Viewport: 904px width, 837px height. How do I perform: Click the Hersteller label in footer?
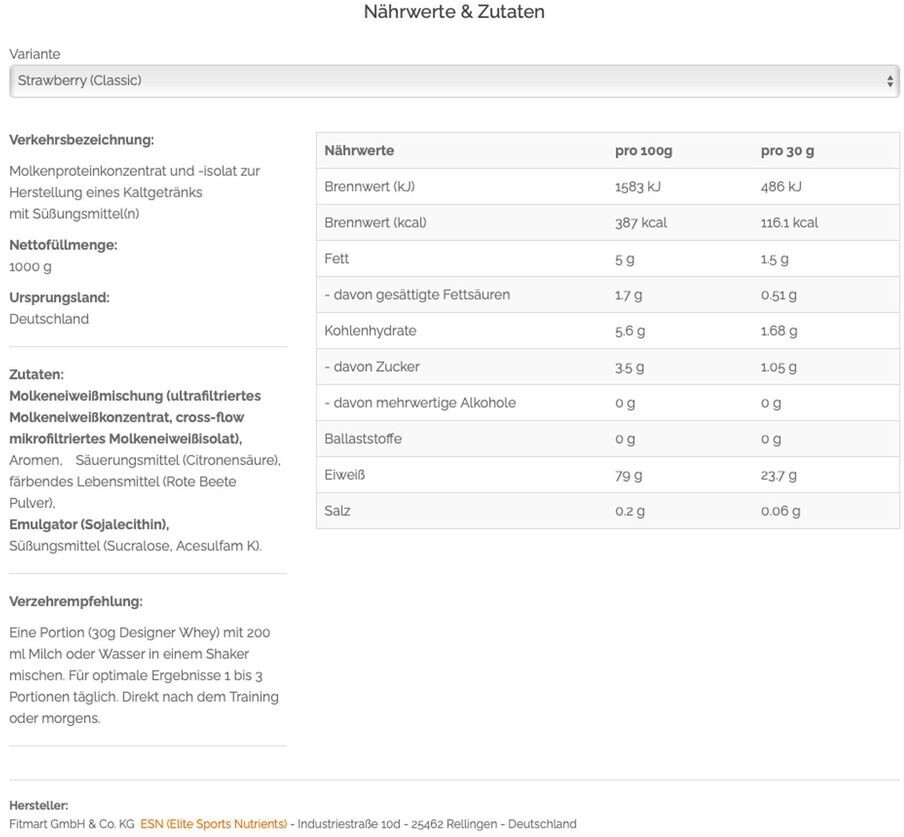(38, 805)
